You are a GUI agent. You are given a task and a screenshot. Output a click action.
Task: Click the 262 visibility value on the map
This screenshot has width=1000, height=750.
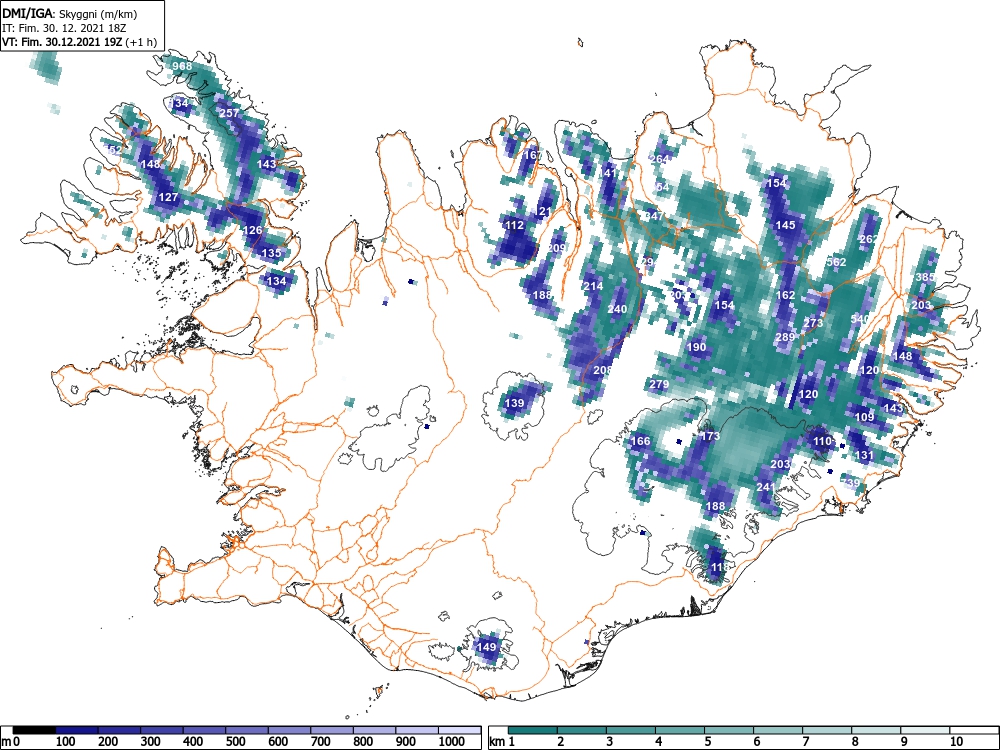(869, 239)
